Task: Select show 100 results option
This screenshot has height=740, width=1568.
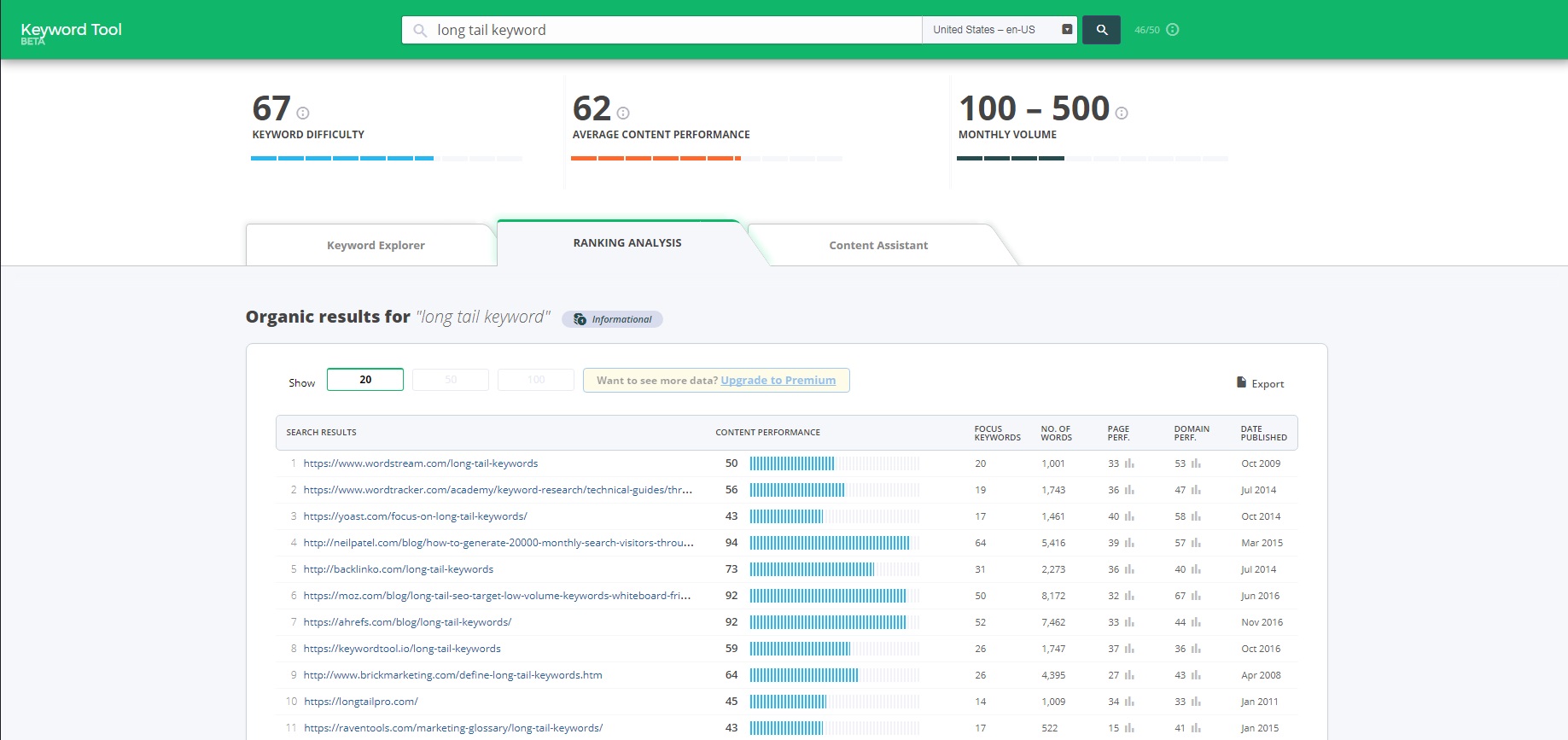Action: coord(536,380)
